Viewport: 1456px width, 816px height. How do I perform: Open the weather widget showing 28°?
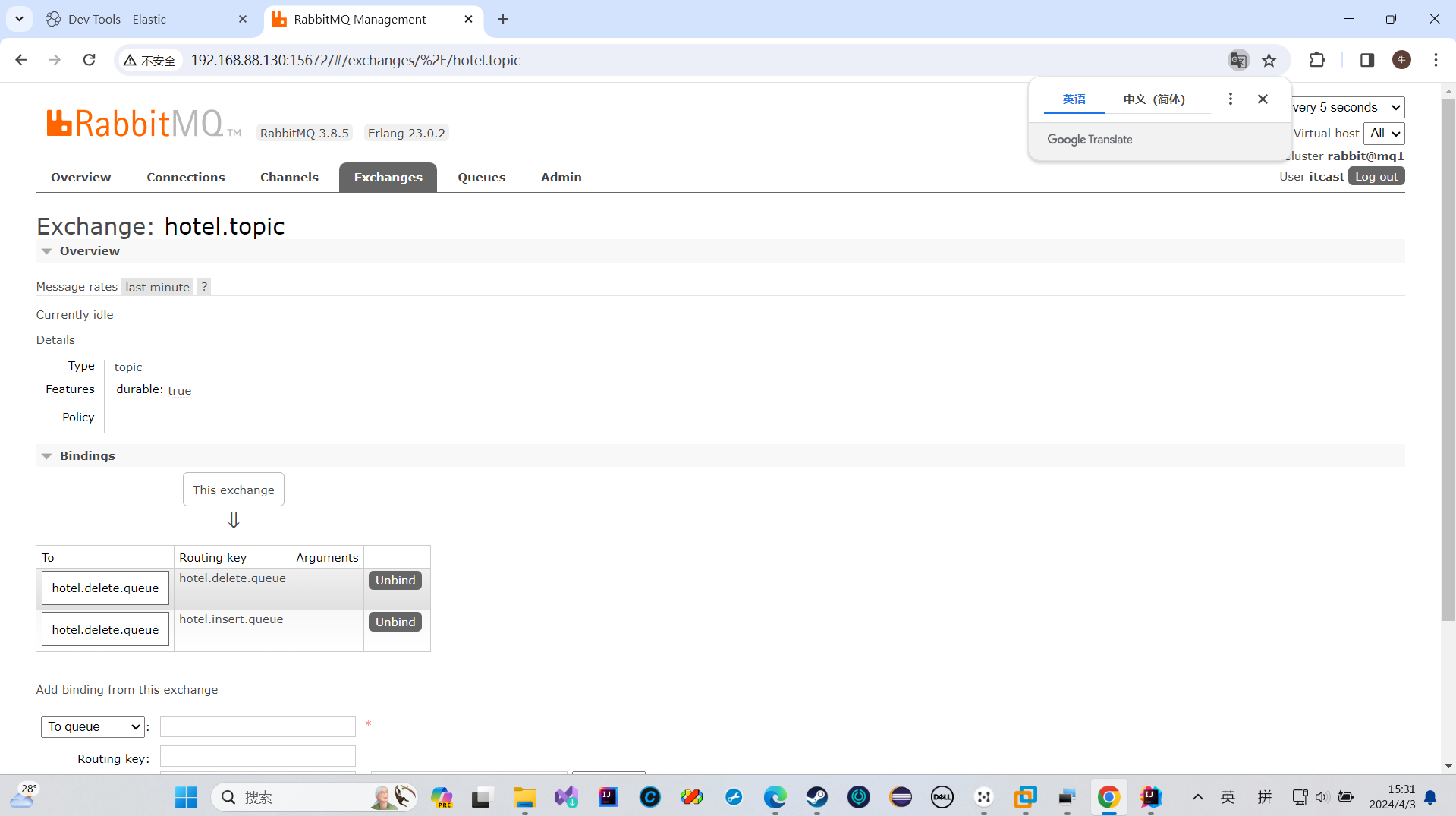point(24,796)
